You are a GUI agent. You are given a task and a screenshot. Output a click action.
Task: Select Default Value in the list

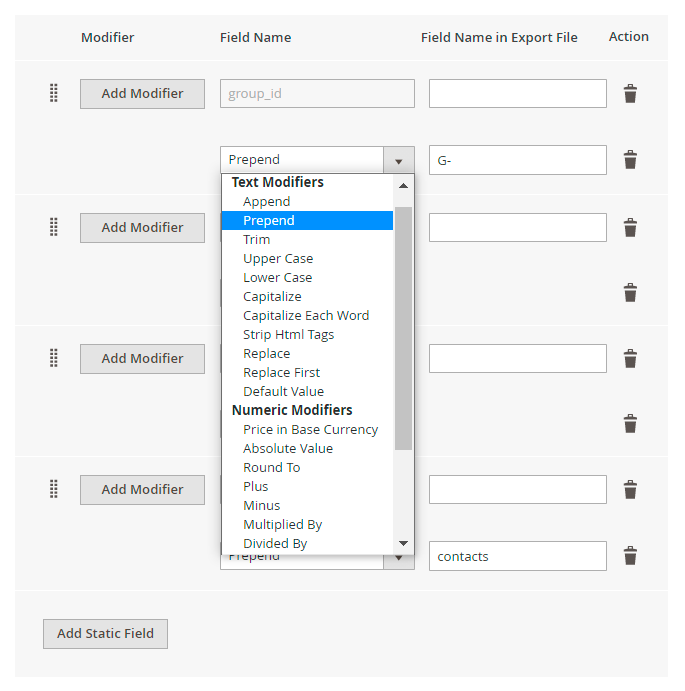[x=283, y=391]
